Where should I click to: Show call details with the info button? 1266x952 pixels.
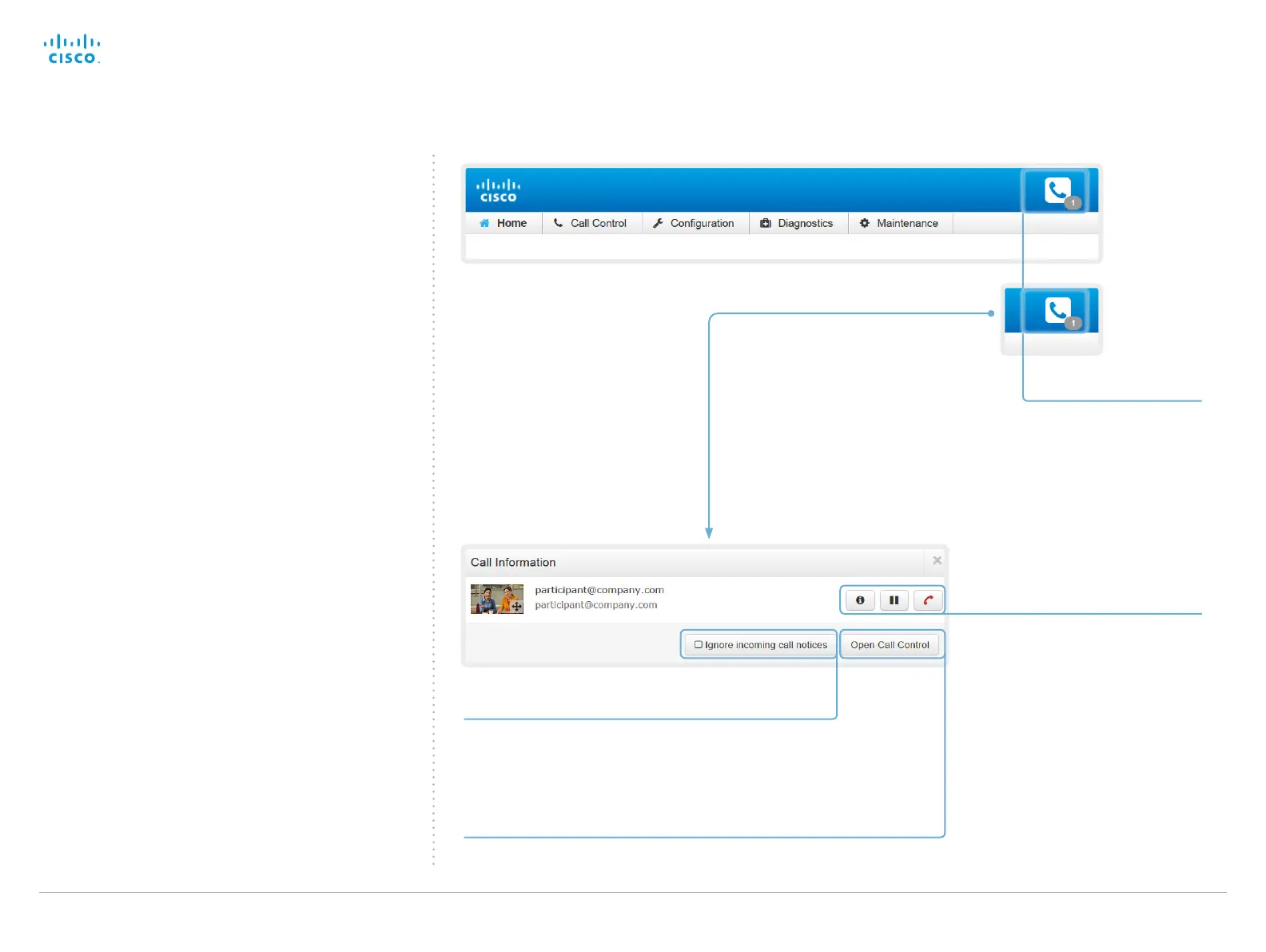tap(860, 599)
